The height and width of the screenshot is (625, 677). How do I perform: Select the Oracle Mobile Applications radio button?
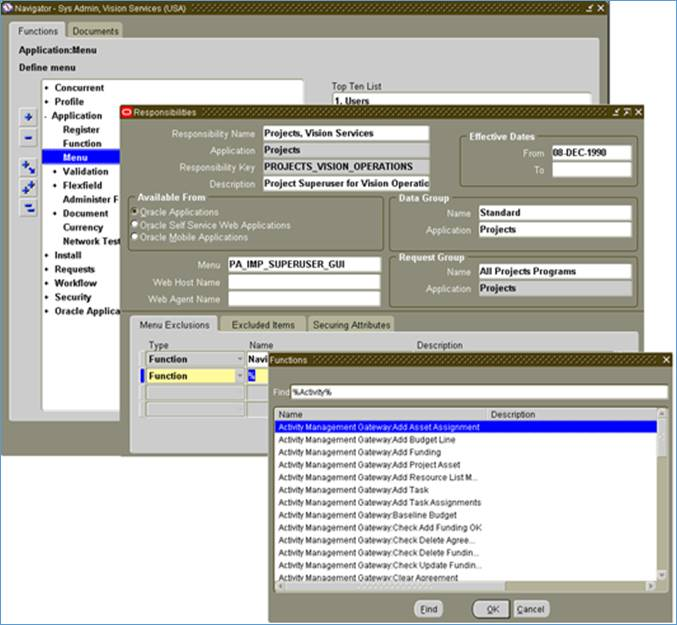pyautogui.click(x=135, y=237)
